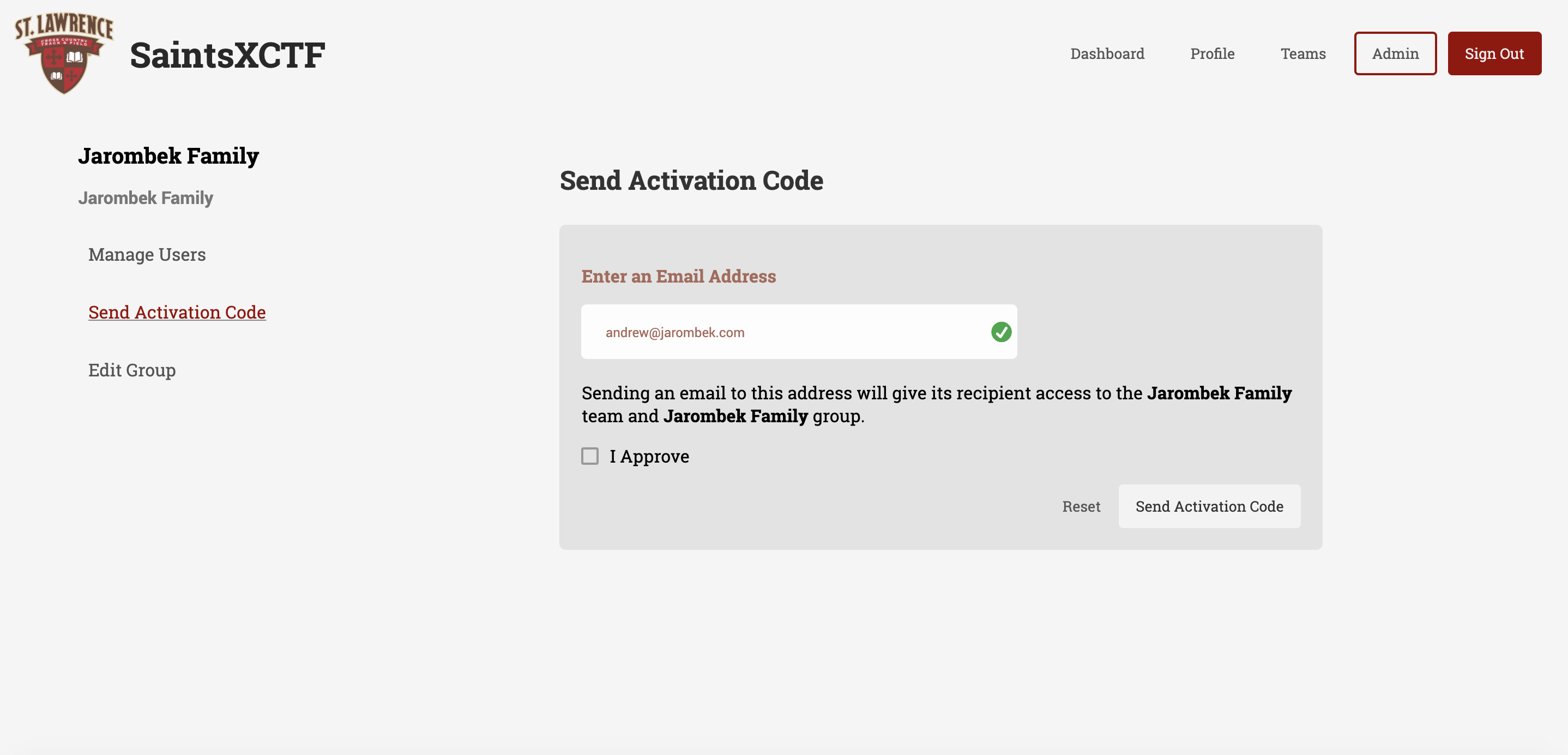Click the St. Lawrence shield logo
1568x755 pixels.
(64, 53)
